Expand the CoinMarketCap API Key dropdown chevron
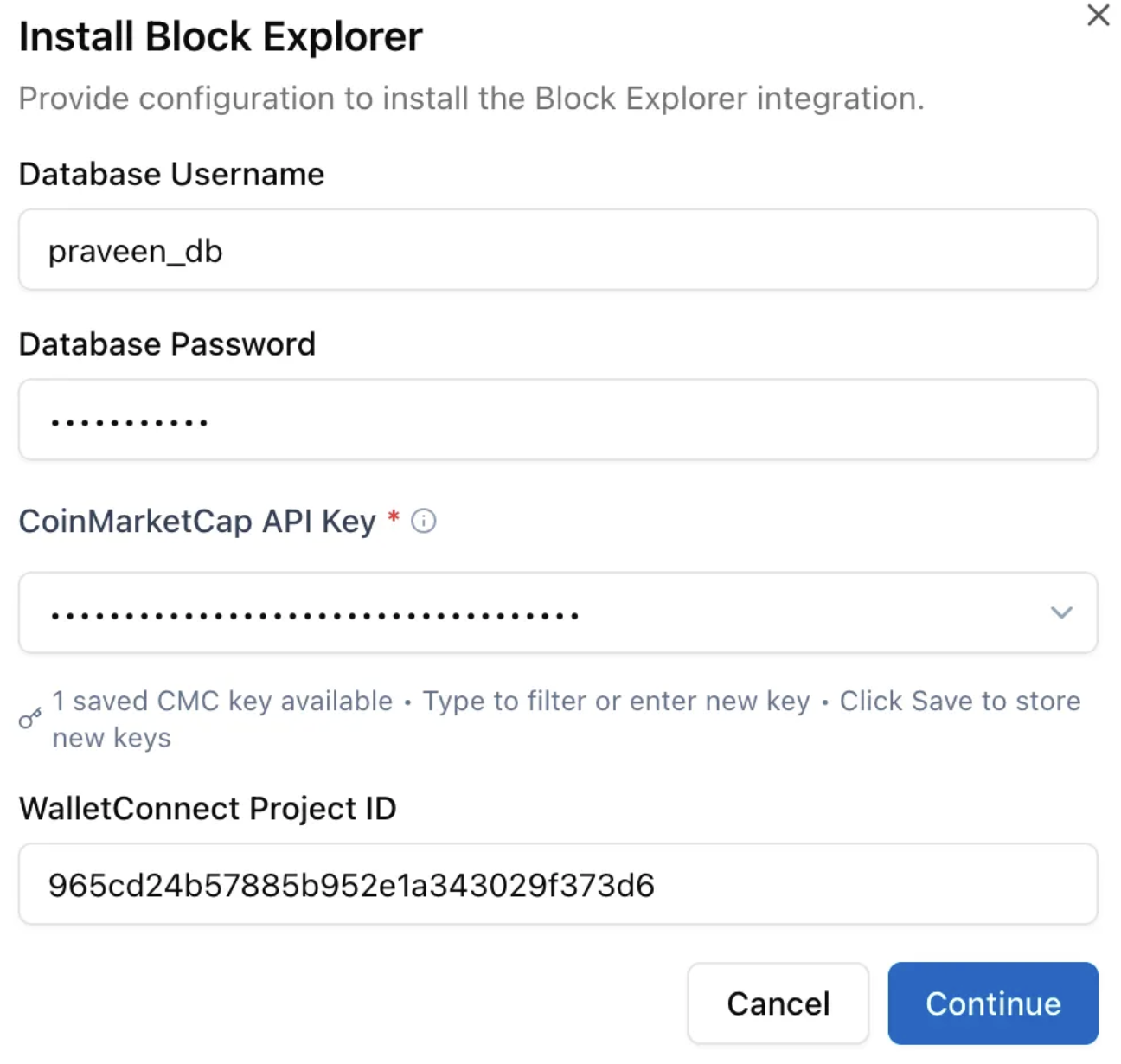The width and height of the screenshot is (1121, 1064). point(1060,612)
